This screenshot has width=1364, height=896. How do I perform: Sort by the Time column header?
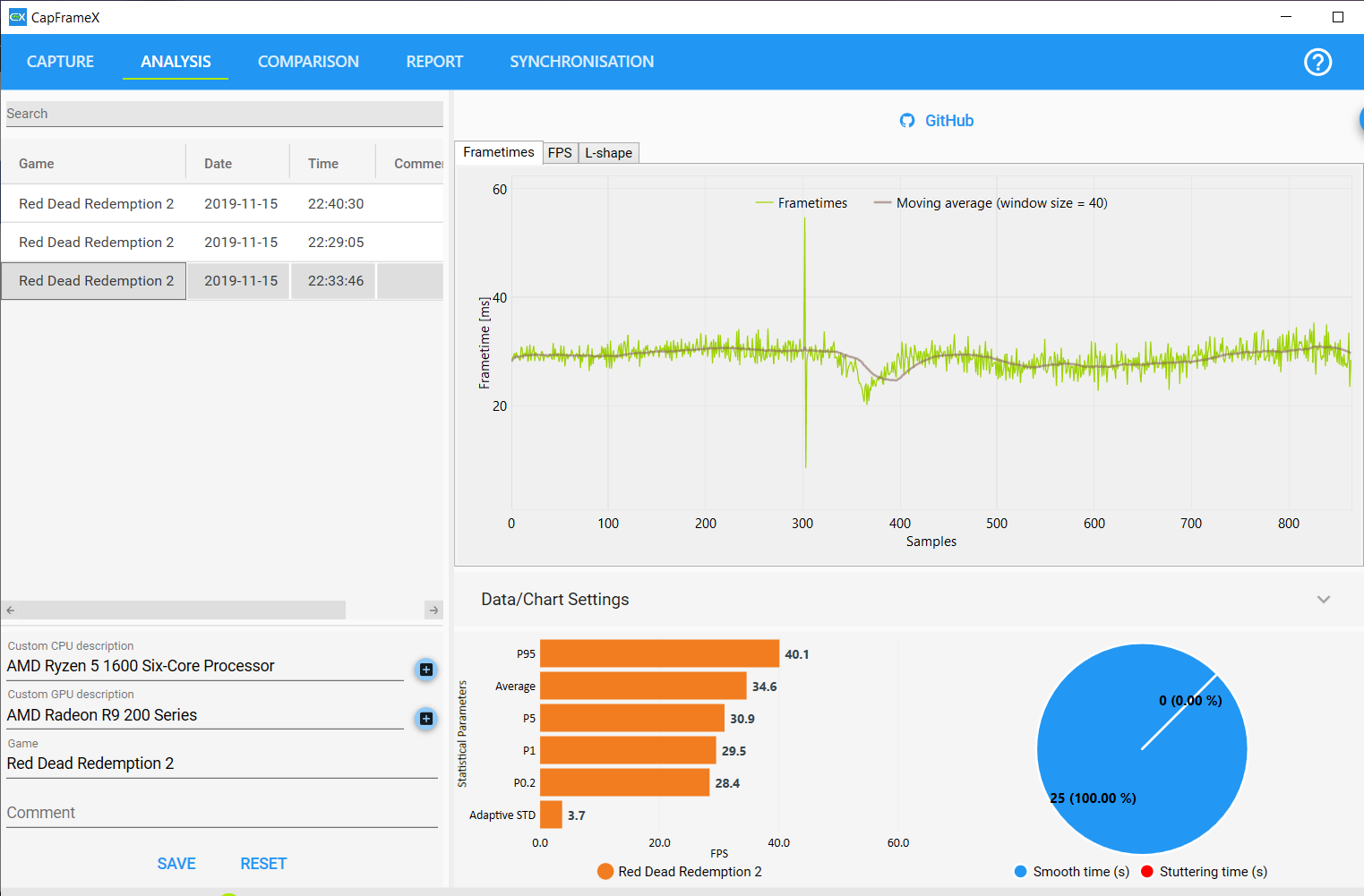tap(323, 164)
